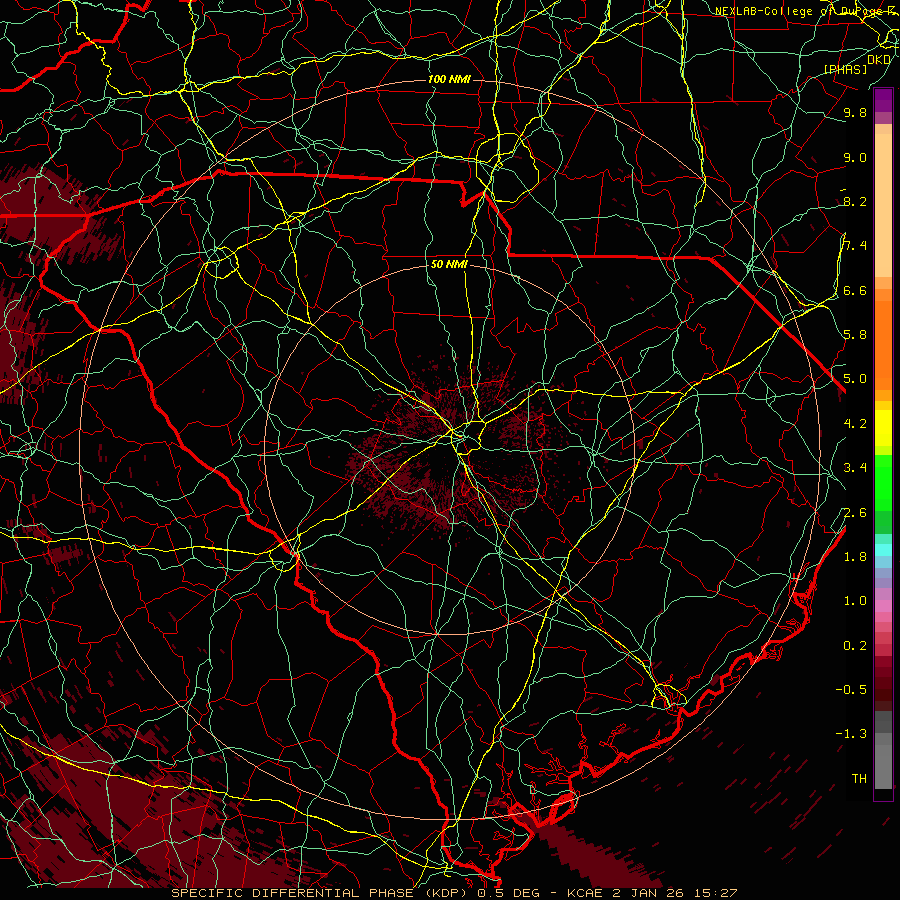The image size is (900, 900).
Task: Pick the bright green color bar segment
Action: point(883,483)
